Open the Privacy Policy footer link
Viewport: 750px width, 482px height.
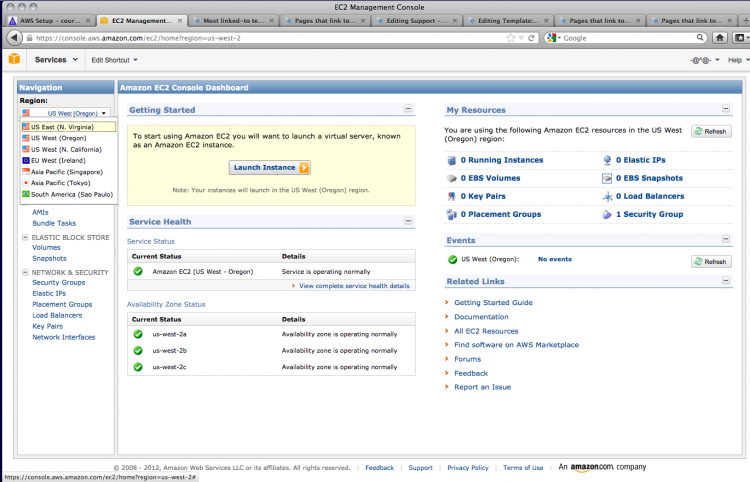point(468,468)
